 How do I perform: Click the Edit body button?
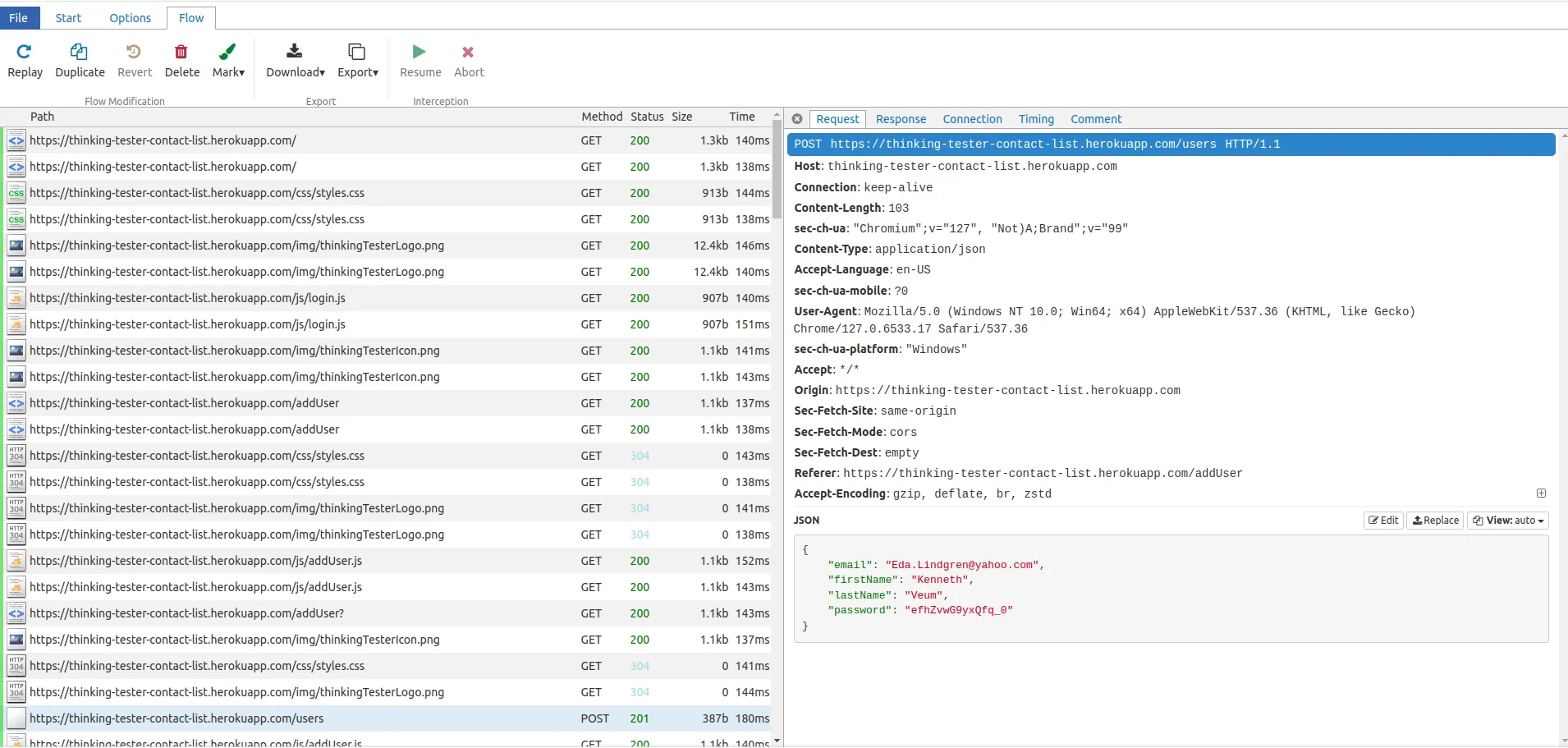[x=1383, y=521]
